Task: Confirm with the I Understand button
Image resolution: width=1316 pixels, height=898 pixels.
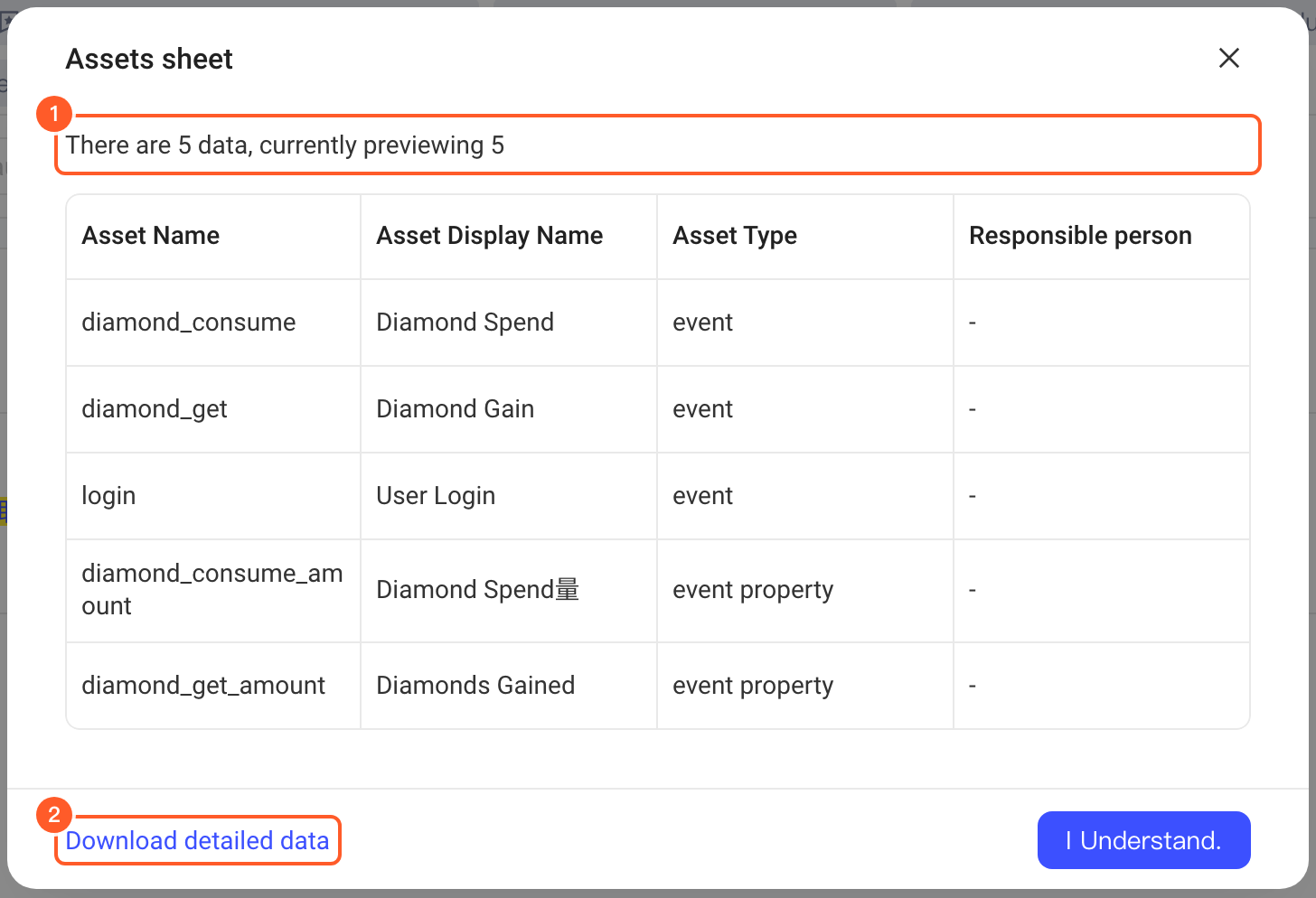Action: 1143,840
